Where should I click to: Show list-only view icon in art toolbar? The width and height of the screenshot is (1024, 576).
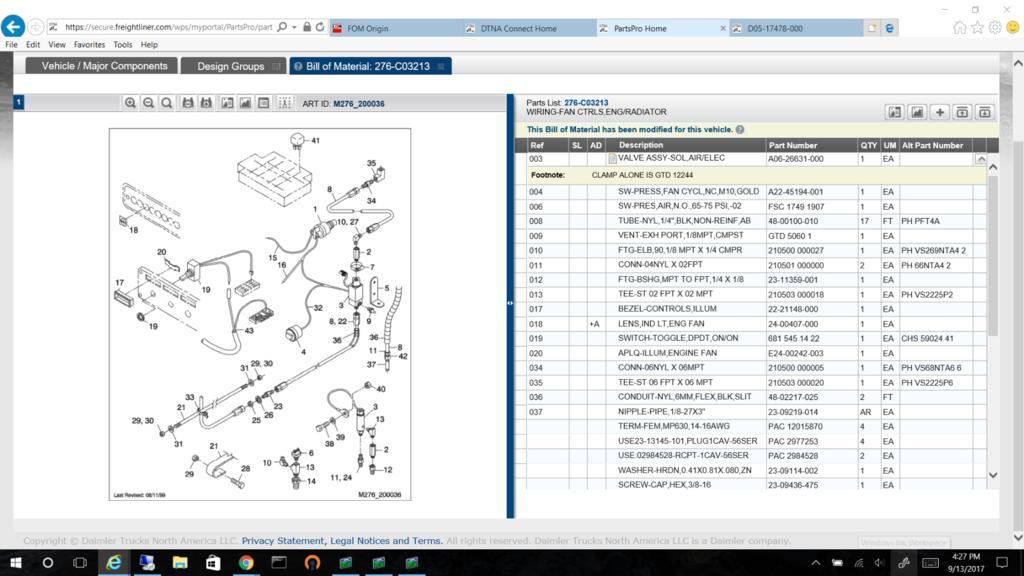[263, 103]
